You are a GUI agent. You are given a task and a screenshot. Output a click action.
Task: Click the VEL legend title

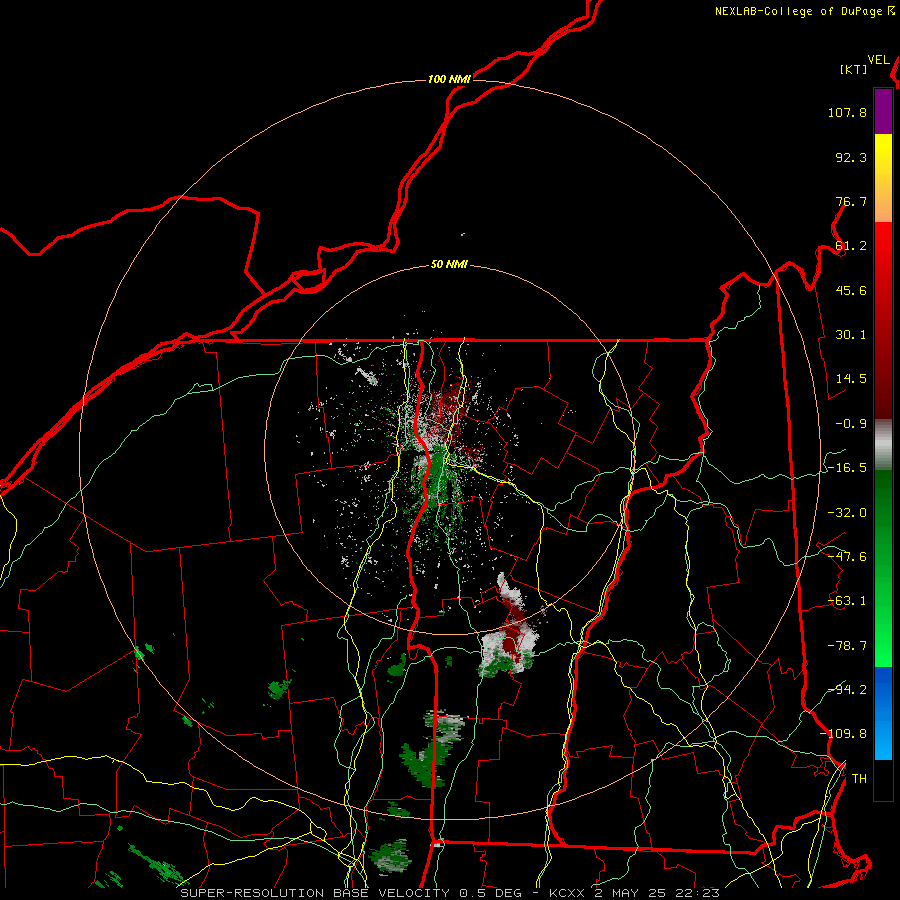(878, 60)
